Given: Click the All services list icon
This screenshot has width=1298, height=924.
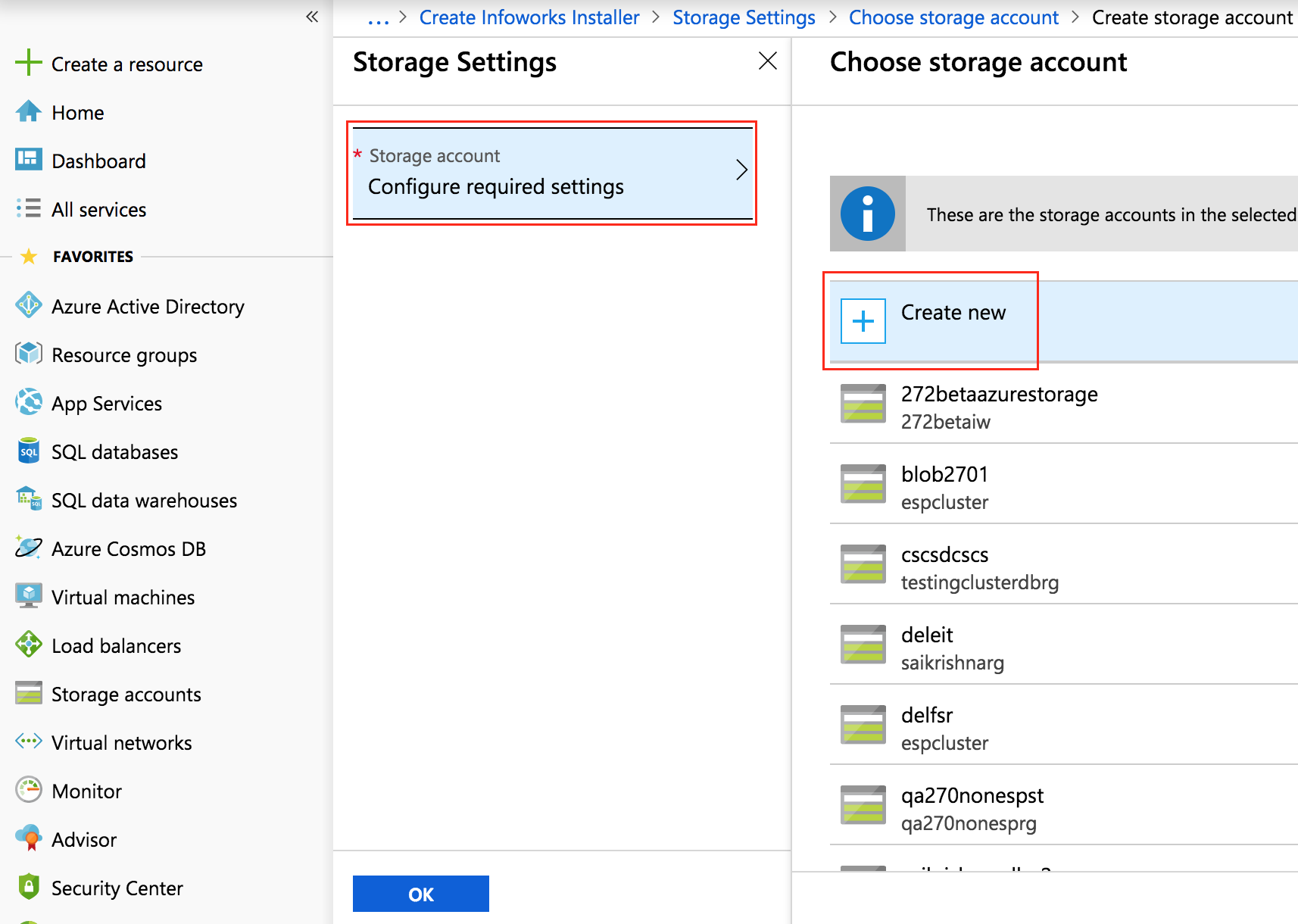Looking at the screenshot, I should pyautogui.click(x=29, y=208).
